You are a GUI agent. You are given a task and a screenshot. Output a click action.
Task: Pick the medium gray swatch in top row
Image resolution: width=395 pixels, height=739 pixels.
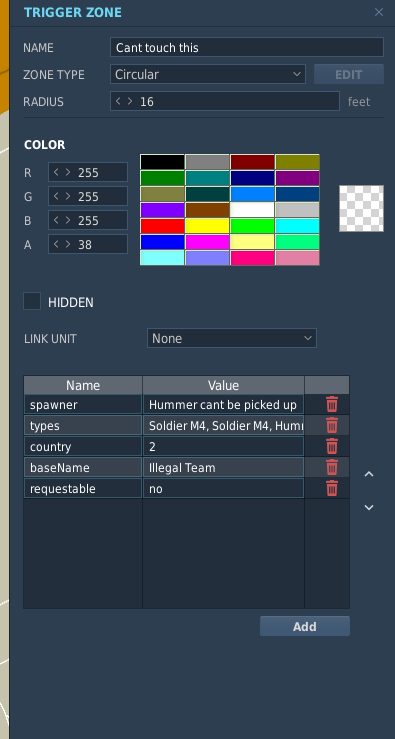[x=207, y=162]
